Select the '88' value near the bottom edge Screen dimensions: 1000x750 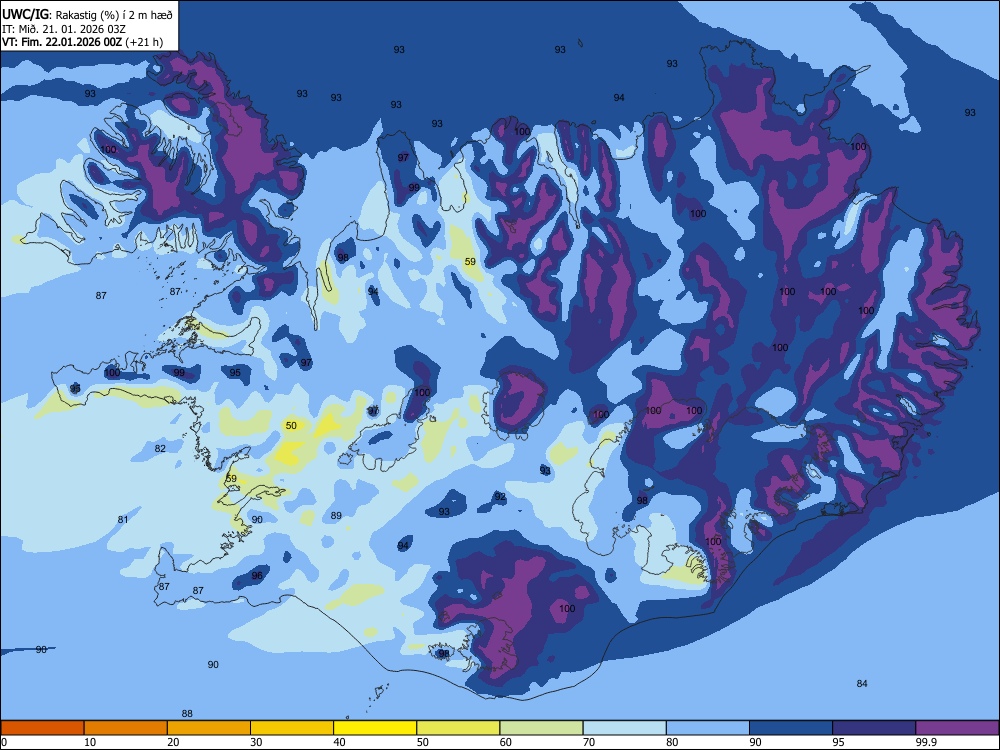point(187,714)
